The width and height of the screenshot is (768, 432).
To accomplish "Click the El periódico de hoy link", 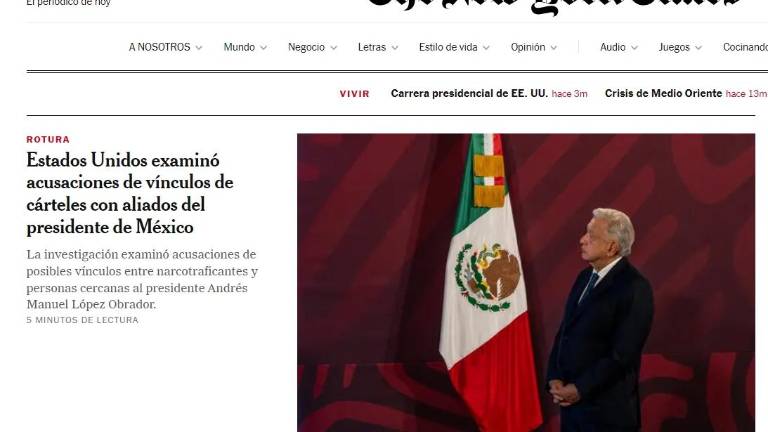I will pos(69,3).
